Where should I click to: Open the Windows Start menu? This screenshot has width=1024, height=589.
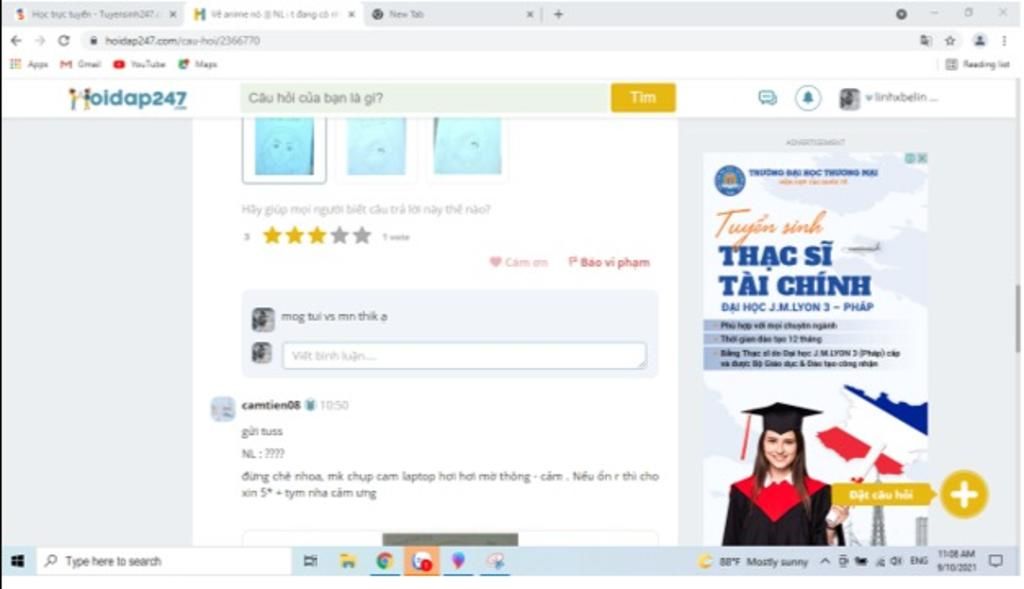(x=18, y=561)
